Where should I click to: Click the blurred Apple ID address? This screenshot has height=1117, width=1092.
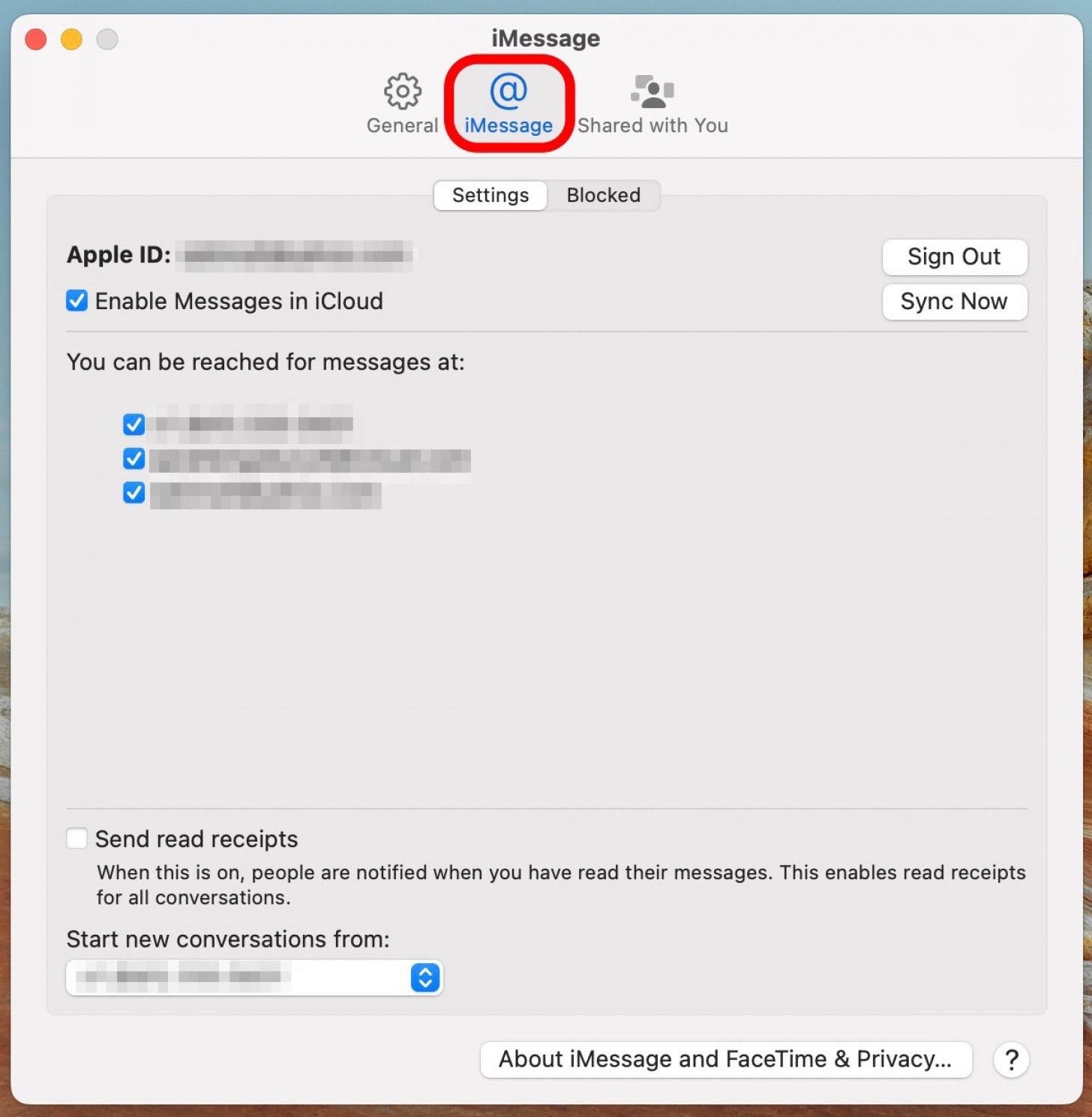pos(298,255)
